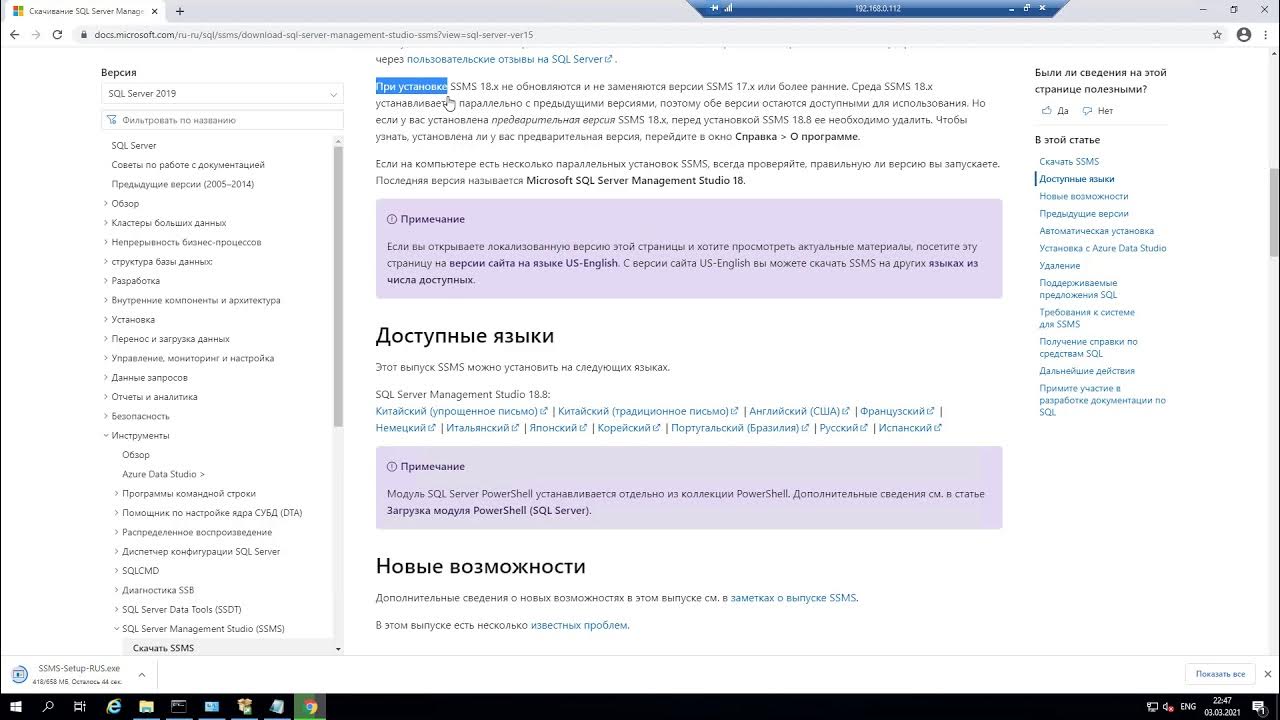Click the network icon in the tray

click(x=1151, y=707)
